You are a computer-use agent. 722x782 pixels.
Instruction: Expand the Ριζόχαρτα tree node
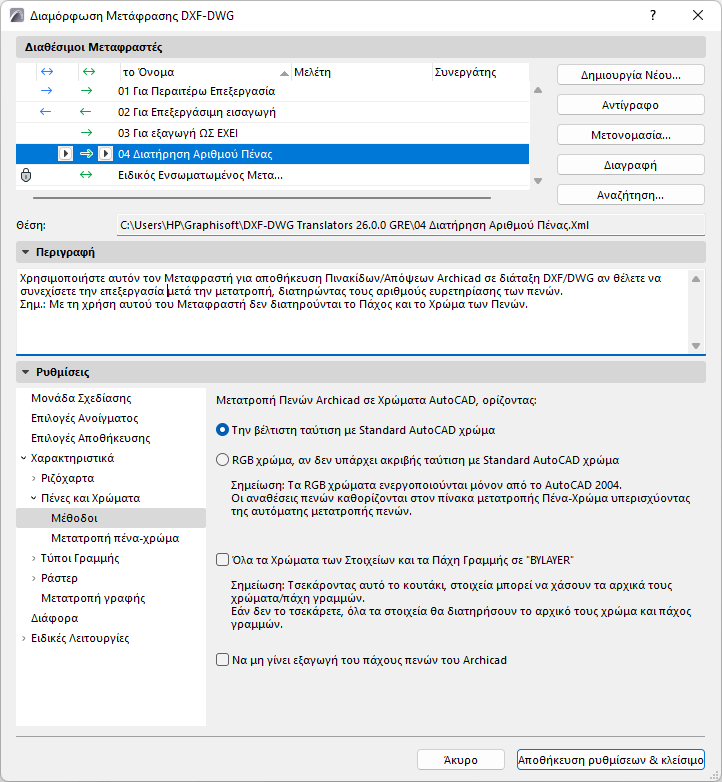coord(33,478)
